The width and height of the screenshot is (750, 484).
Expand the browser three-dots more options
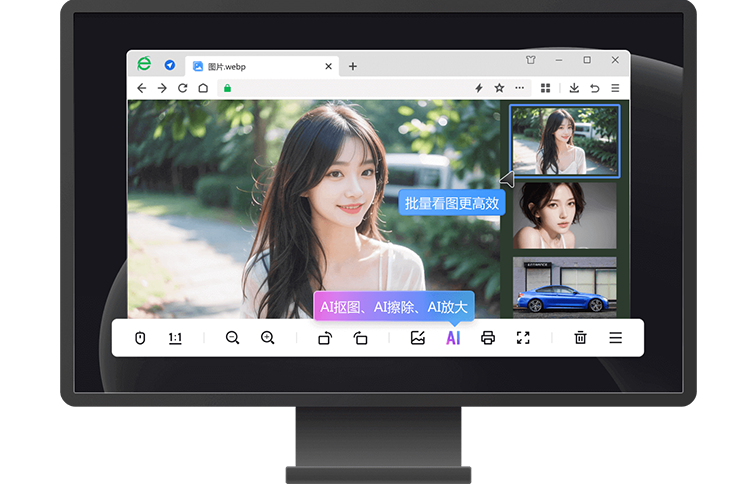(519, 88)
